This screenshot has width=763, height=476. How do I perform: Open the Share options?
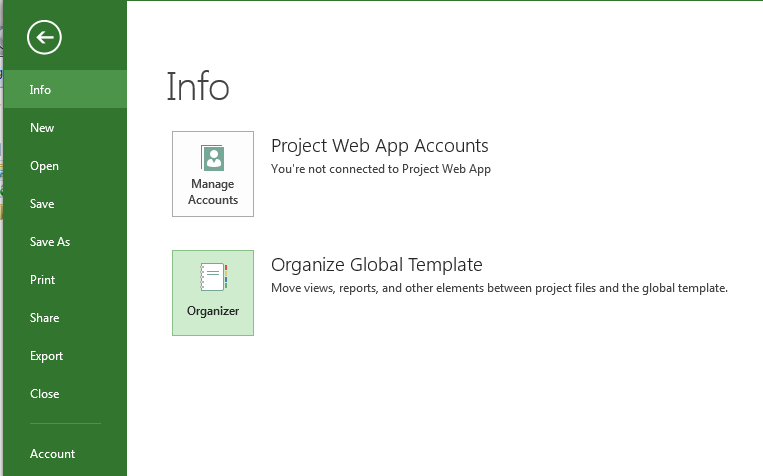point(44,318)
